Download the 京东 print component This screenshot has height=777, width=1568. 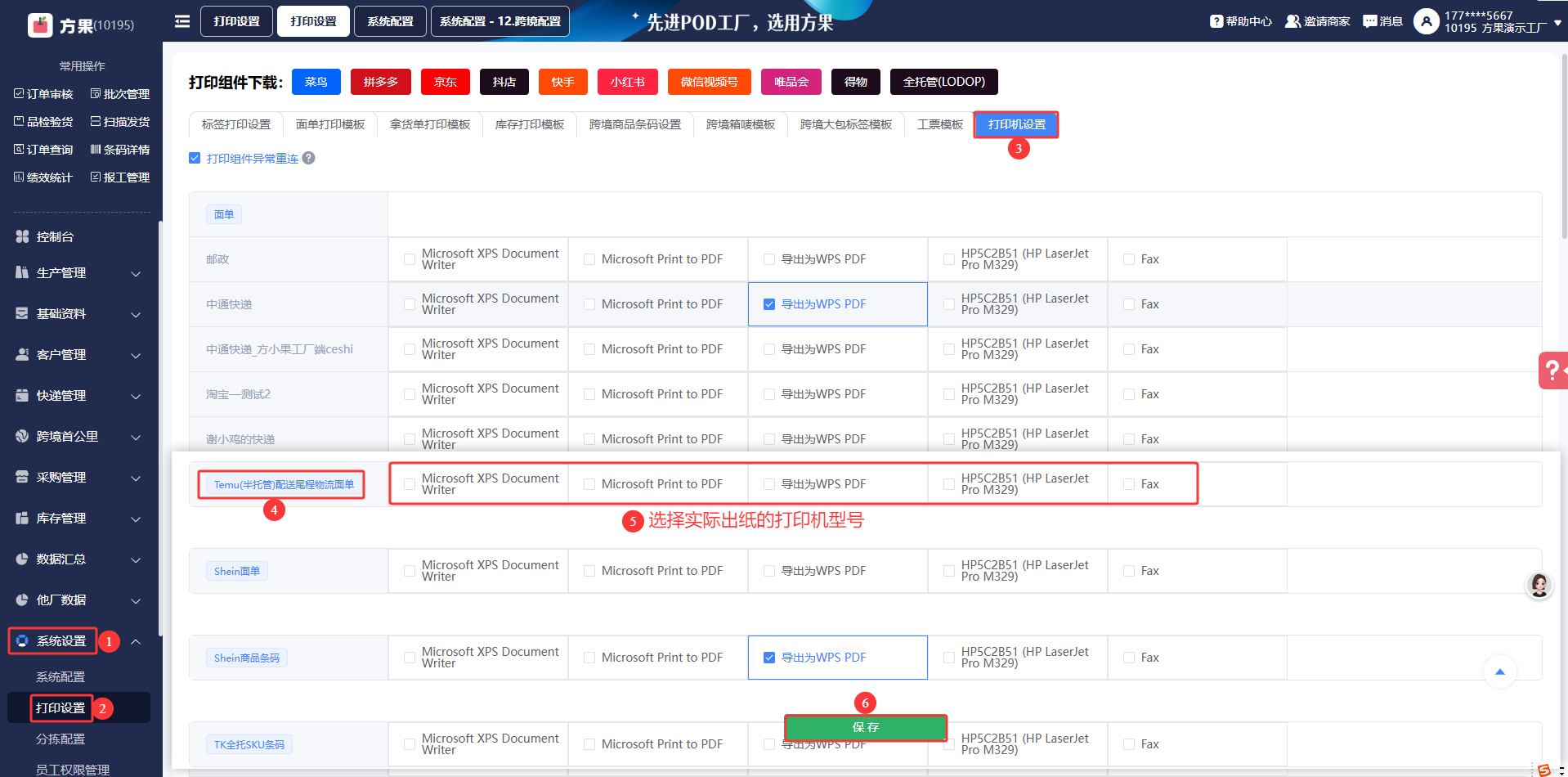[446, 82]
